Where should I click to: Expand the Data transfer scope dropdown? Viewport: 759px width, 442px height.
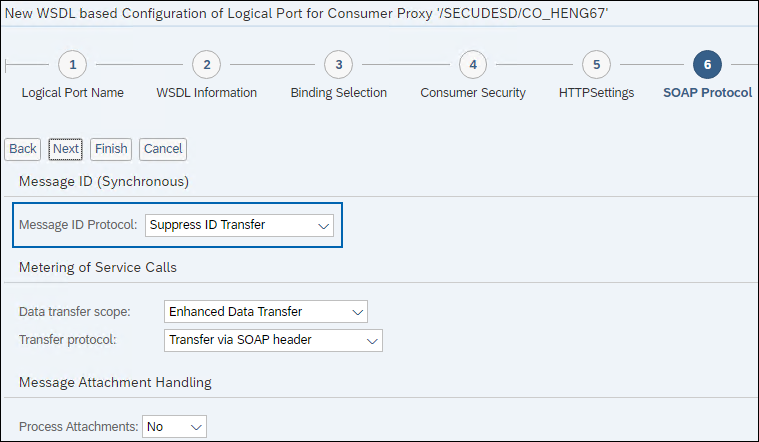[x=266, y=312]
